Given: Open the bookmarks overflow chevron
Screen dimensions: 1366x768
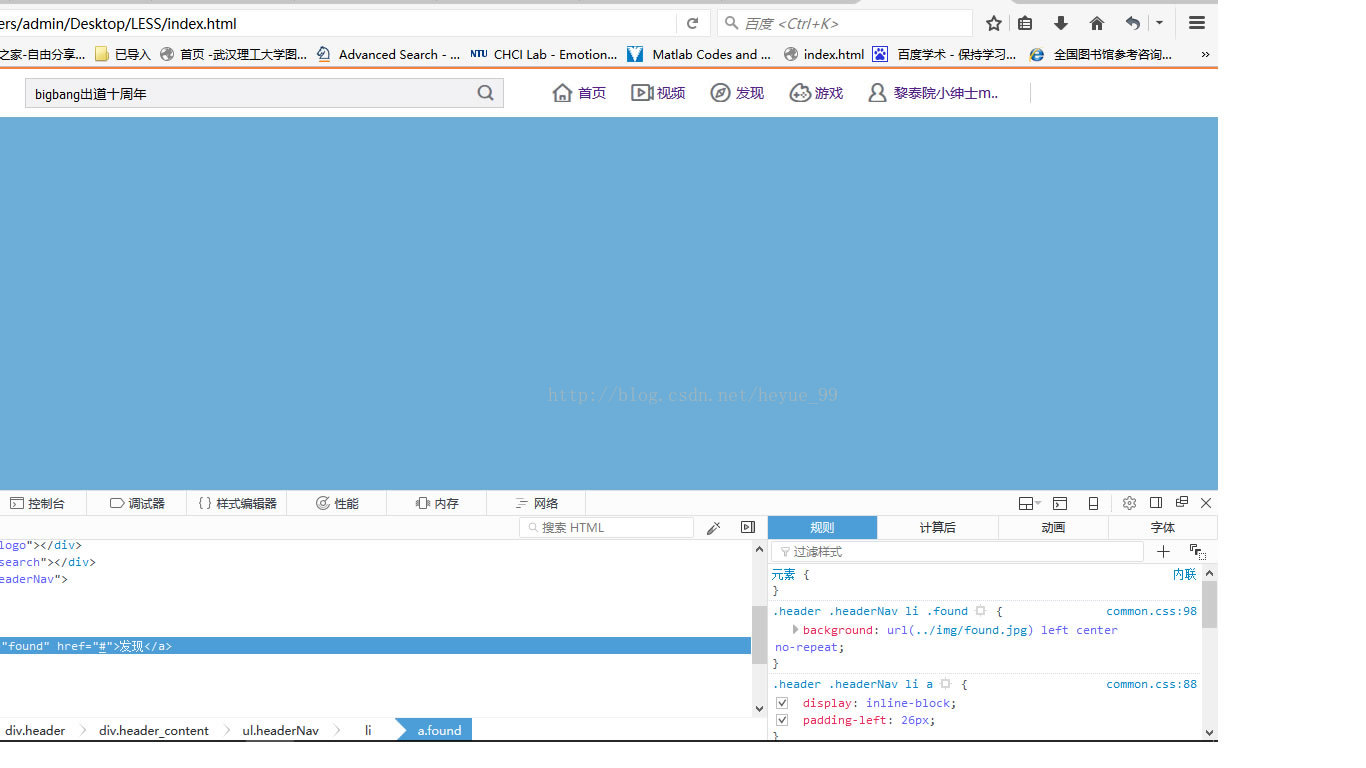Looking at the screenshot, I should coord(1205,55).
